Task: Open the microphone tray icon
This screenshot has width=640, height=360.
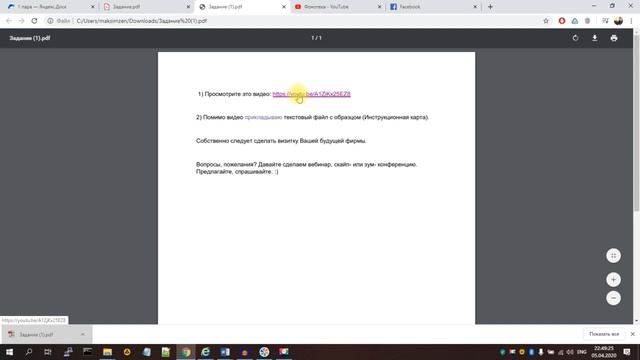Action: (541, 352)
